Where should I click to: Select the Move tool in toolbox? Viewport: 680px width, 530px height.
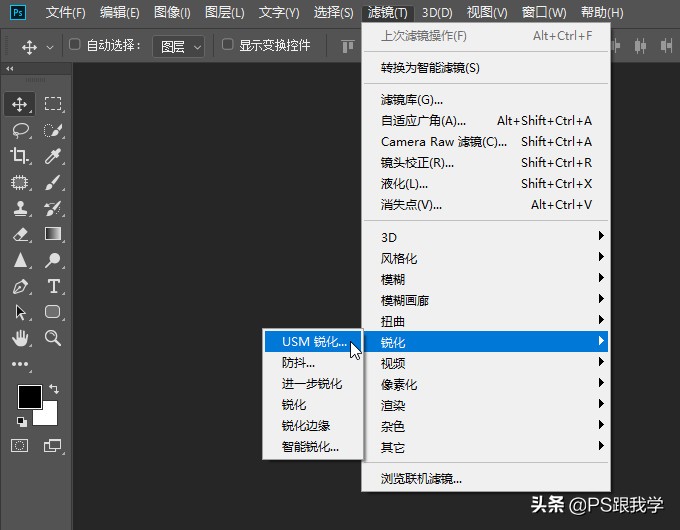point(20,105)
